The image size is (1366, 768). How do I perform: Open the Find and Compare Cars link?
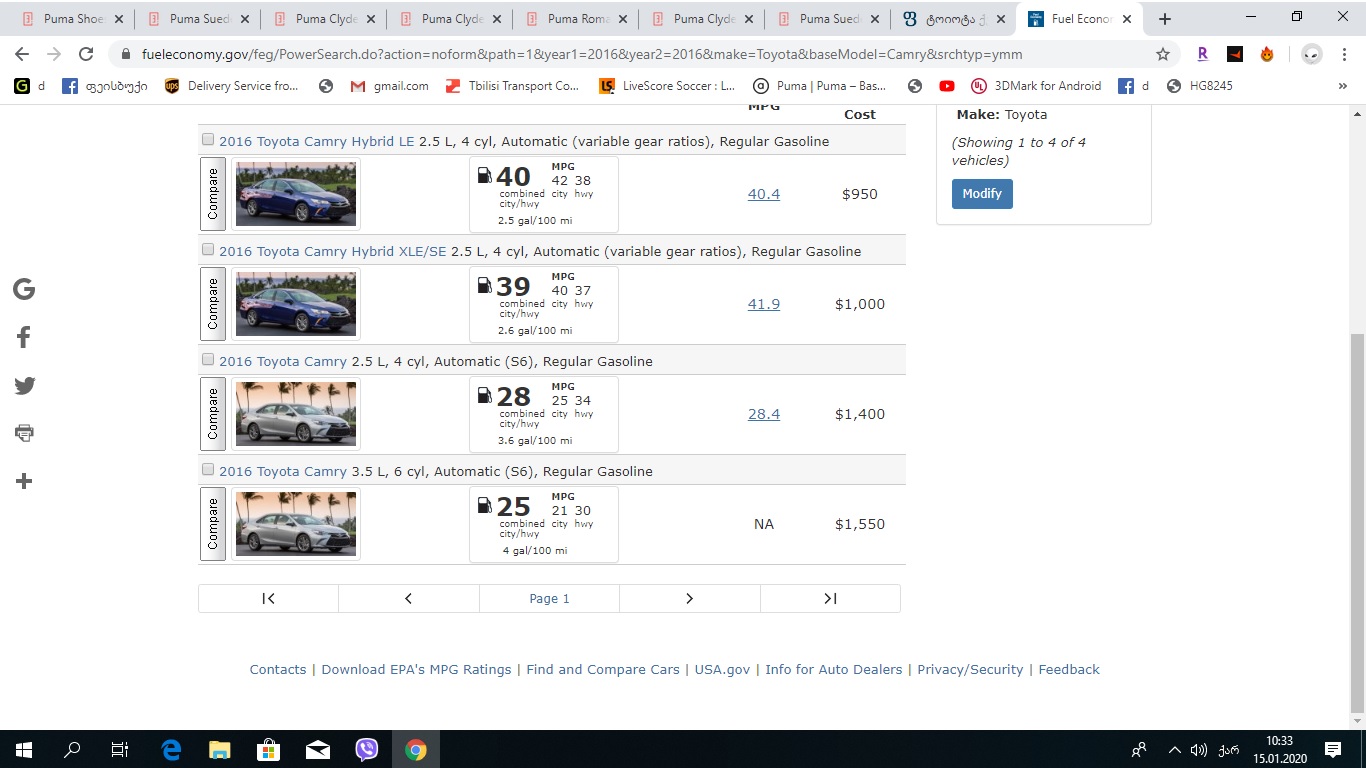point(603,670)
